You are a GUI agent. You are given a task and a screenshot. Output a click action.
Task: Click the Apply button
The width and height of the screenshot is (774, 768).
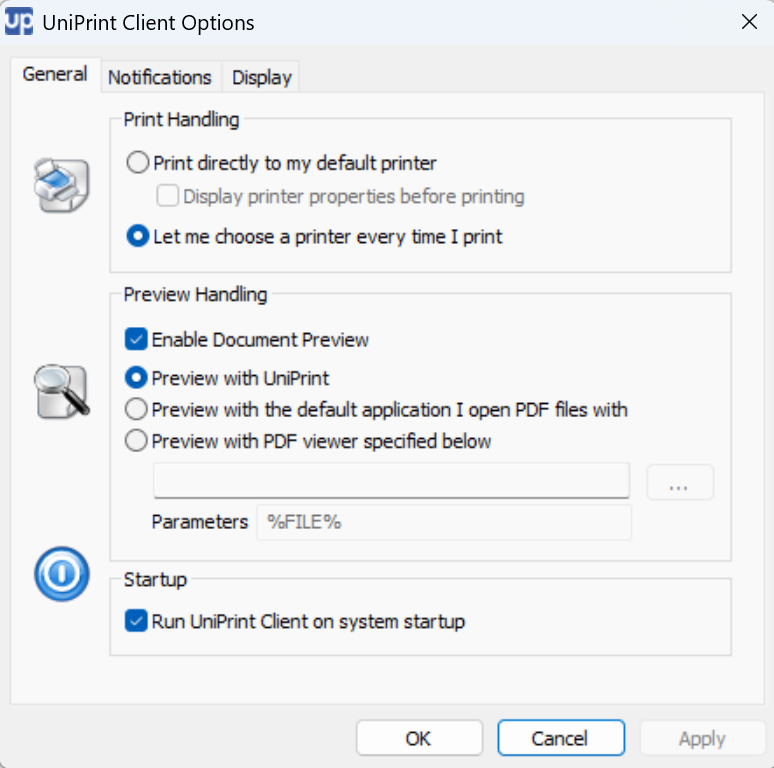tap(702, 738)
